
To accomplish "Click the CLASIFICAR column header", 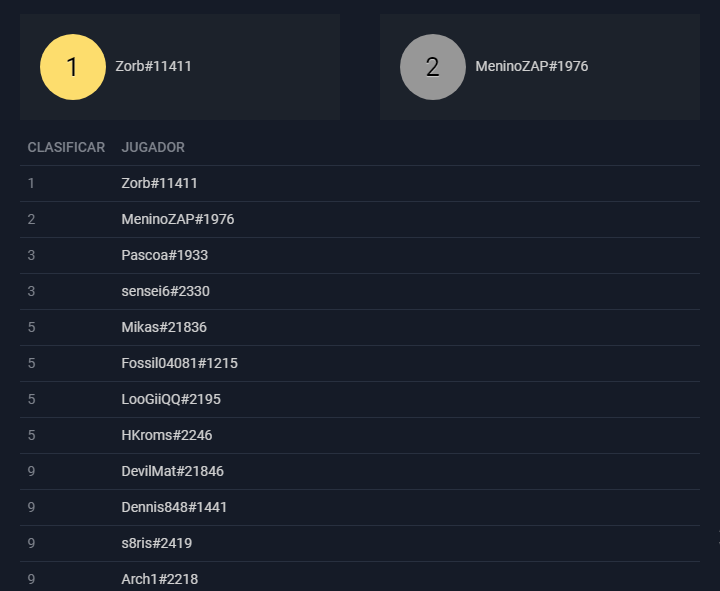I will [66, 147].
